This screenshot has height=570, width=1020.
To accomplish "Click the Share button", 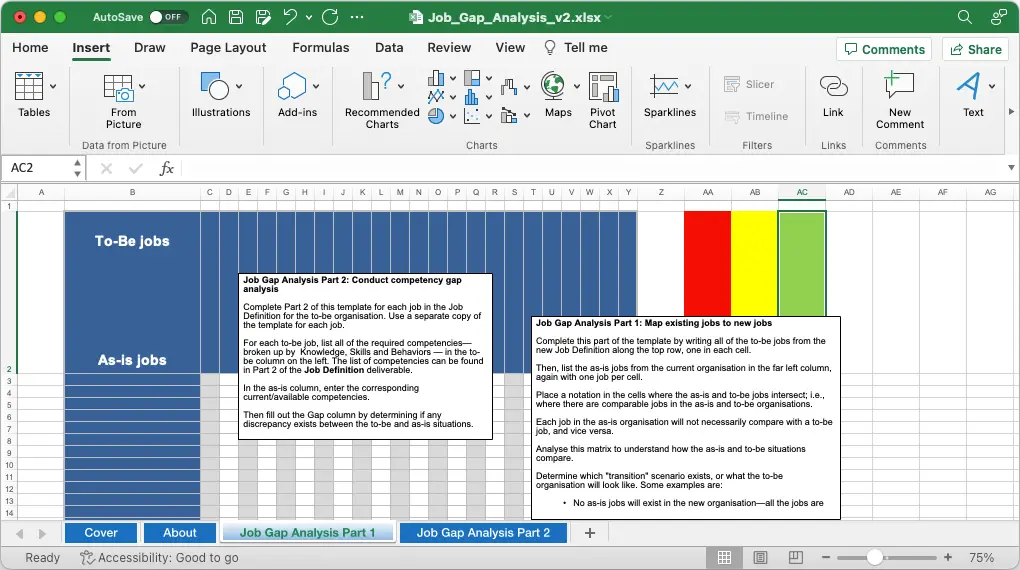I will click(976, 49).
